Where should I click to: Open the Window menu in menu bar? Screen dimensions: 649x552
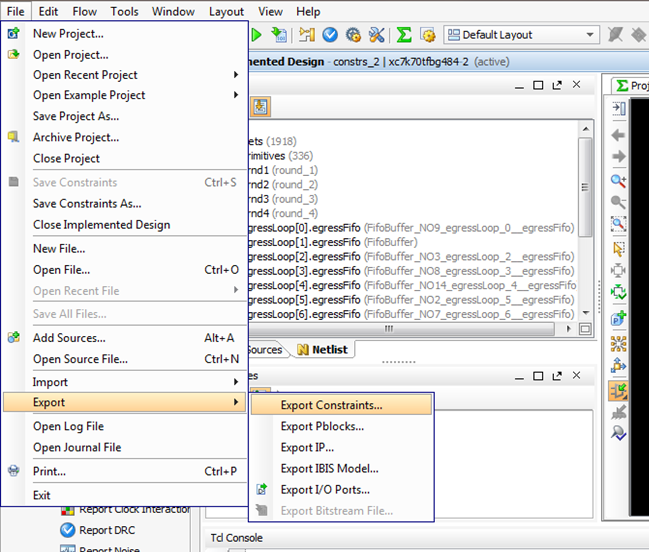174,12
